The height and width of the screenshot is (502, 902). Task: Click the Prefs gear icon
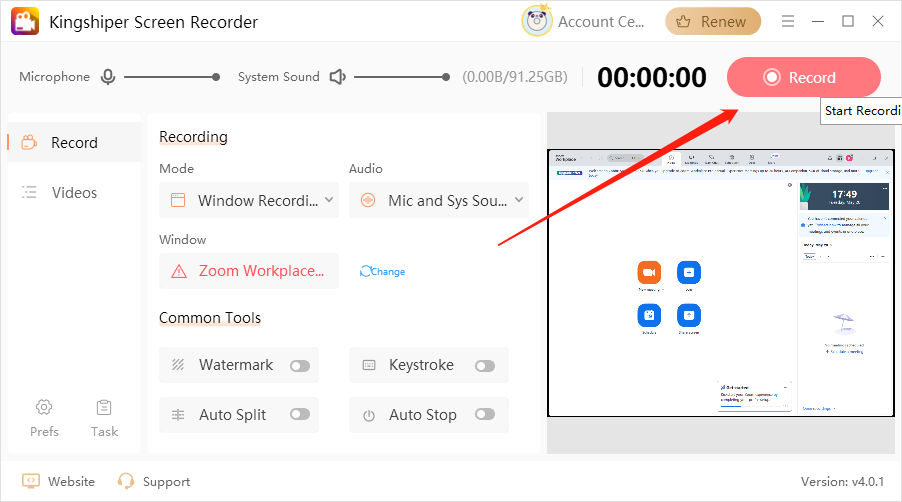pos(44,407)
